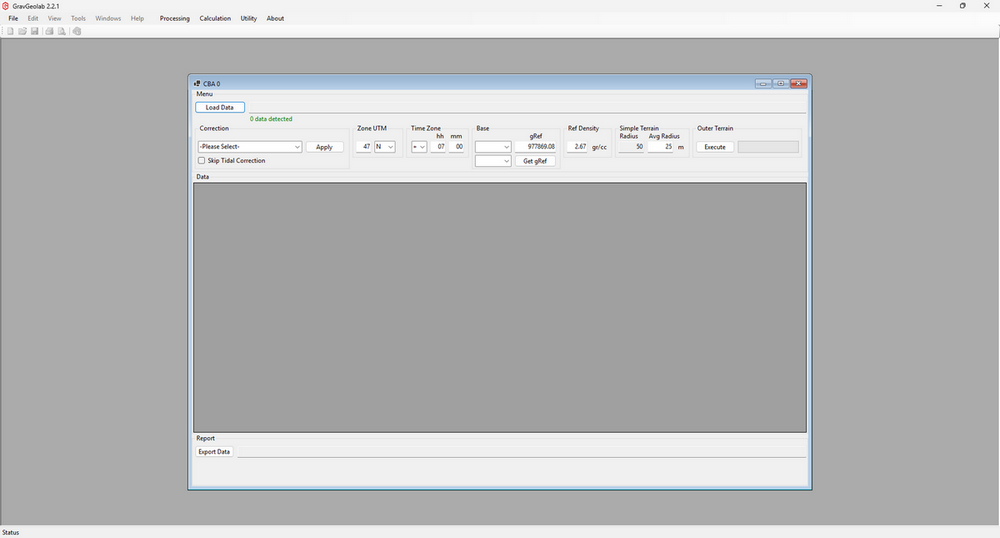Click the '0 data detected' status text

(271, 119)
